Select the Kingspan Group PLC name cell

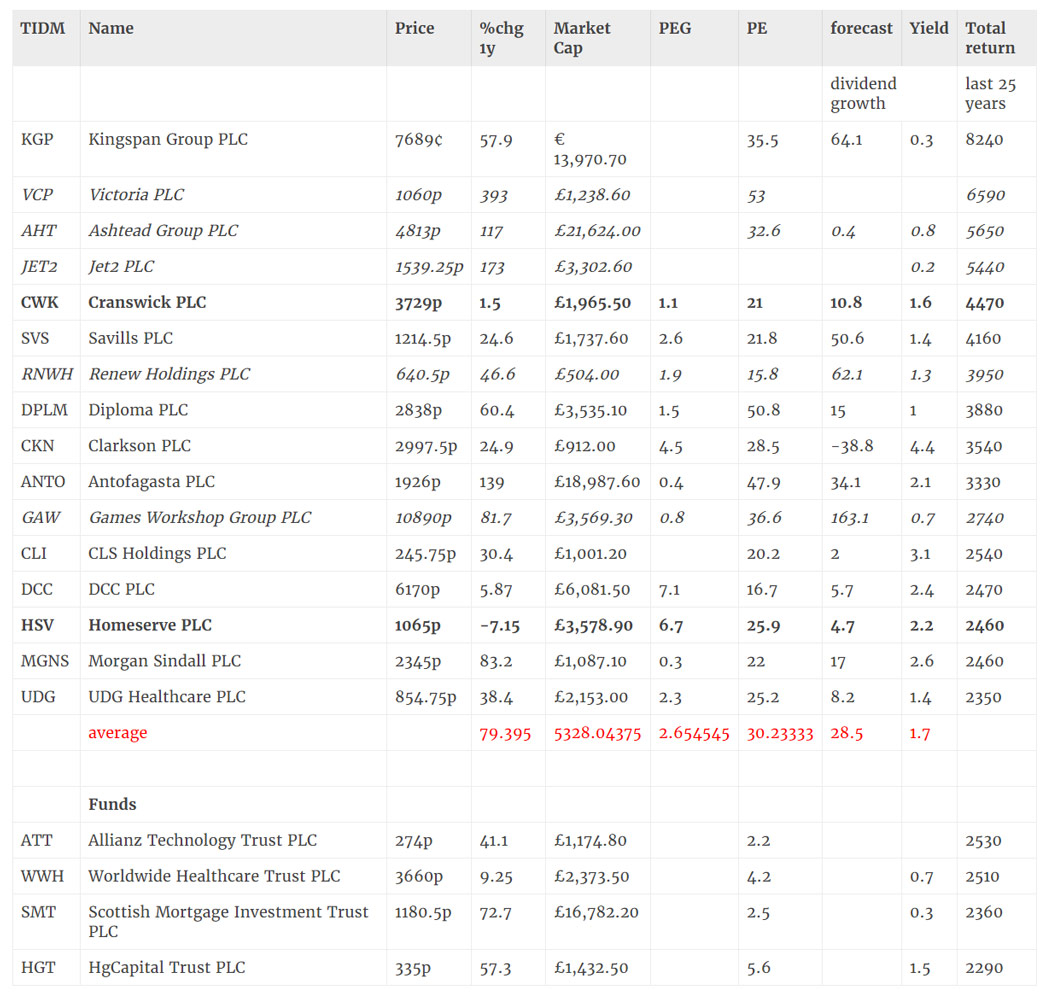[167, 140]
